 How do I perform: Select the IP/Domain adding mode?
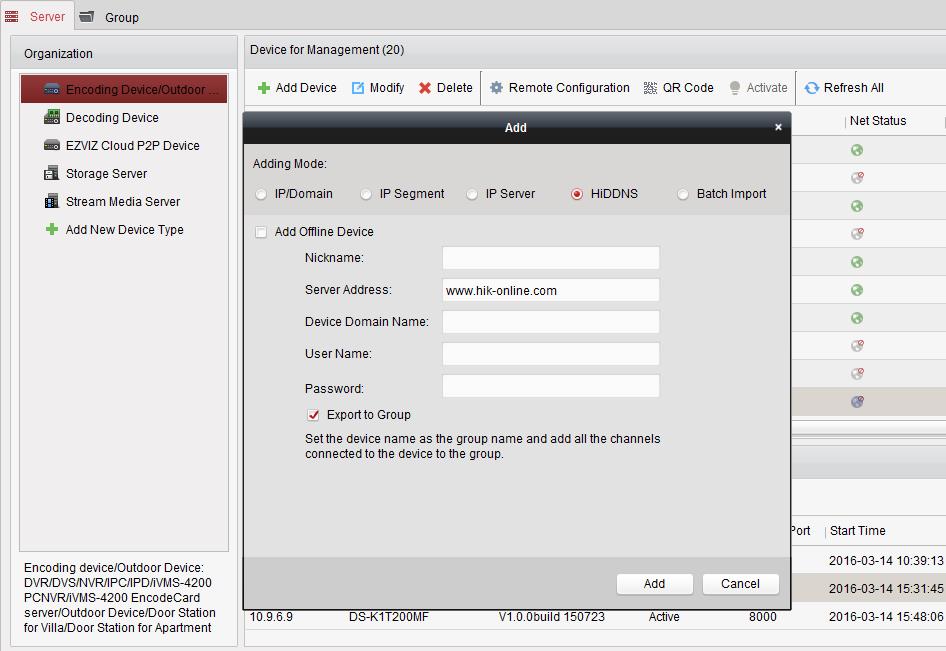click(262, 194)
